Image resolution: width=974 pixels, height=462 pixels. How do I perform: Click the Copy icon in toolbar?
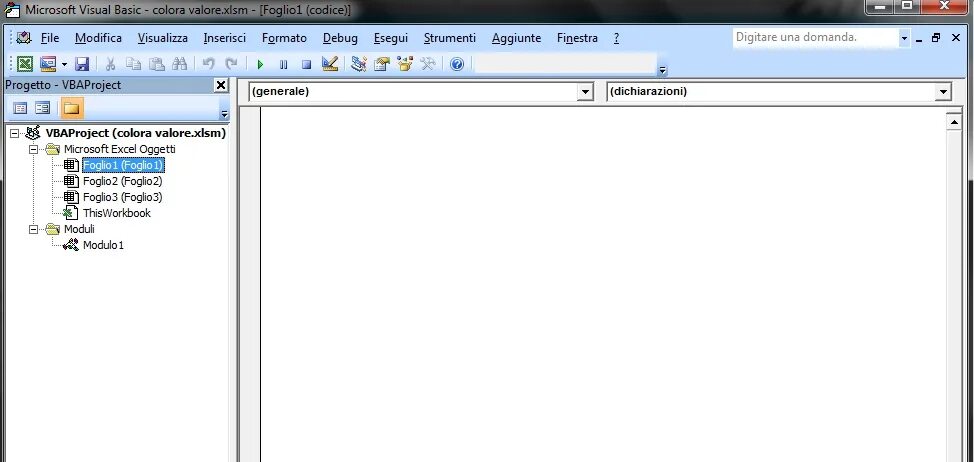click(134, 64)
